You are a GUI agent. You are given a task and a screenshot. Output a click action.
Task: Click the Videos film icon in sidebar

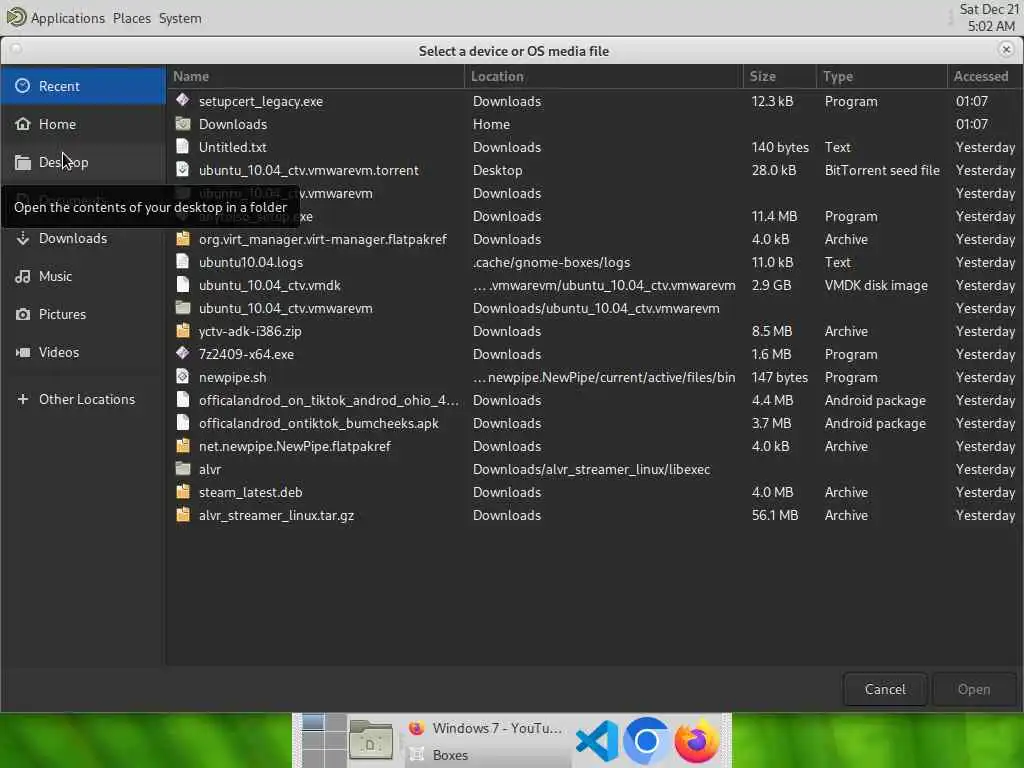(23, 352)
